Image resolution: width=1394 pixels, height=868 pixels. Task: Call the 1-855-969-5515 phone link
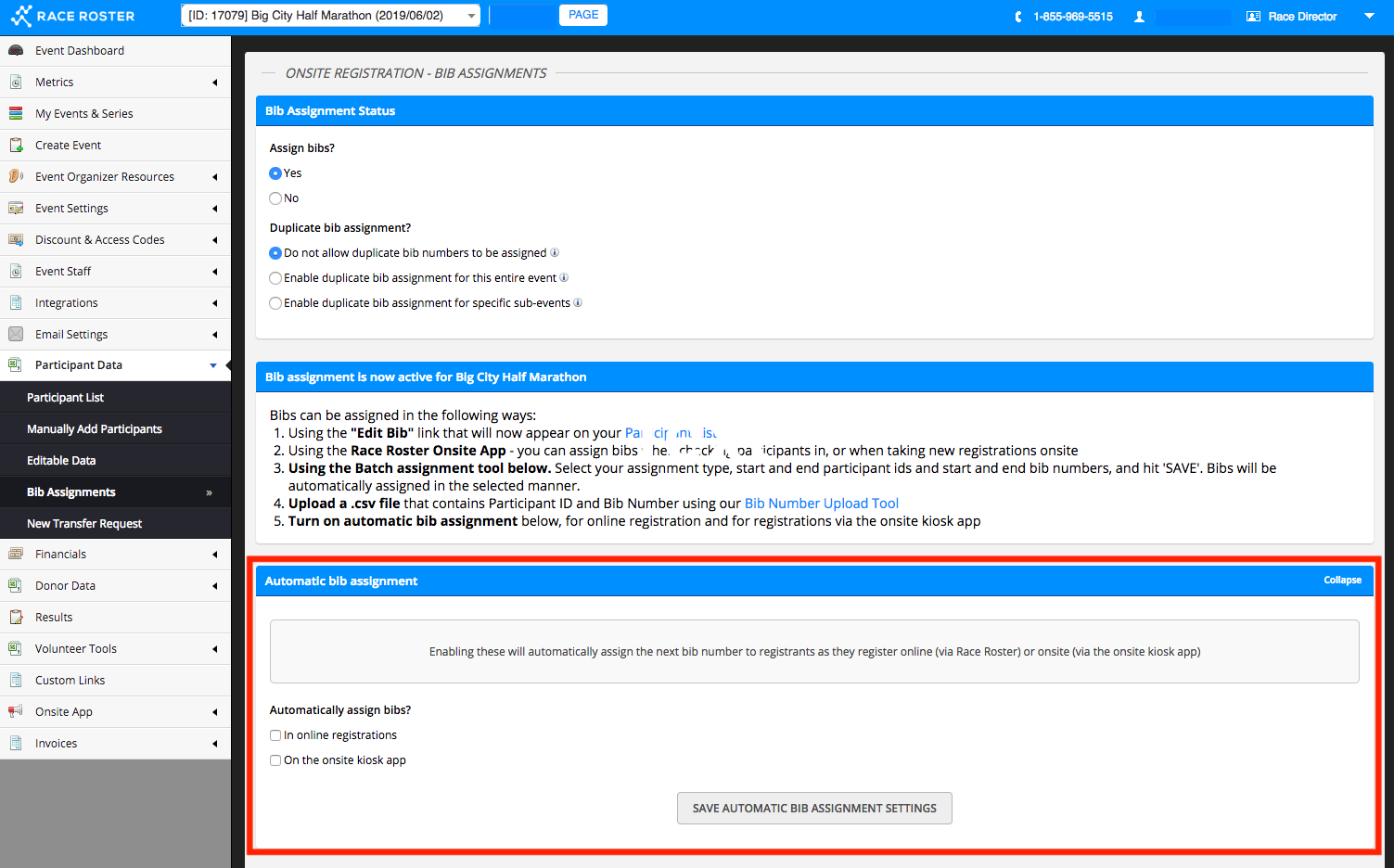(1073, 17)
